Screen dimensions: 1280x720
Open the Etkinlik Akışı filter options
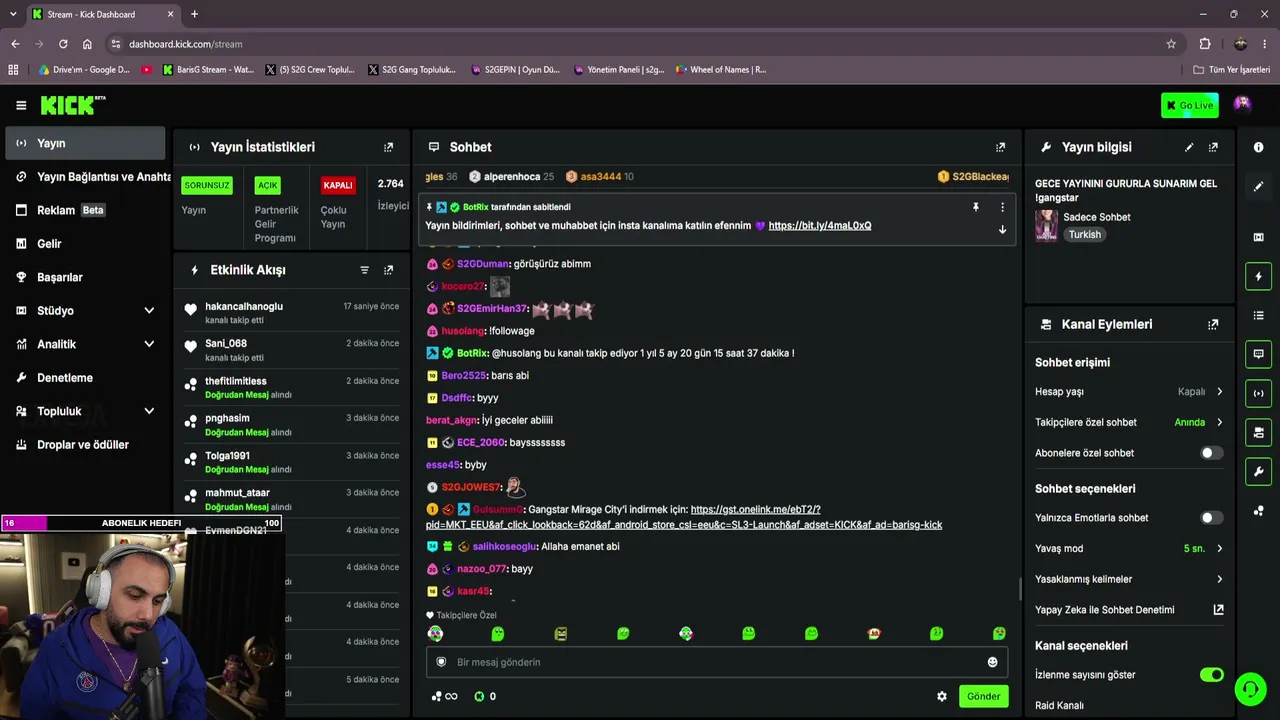click(x=364, y=270)
